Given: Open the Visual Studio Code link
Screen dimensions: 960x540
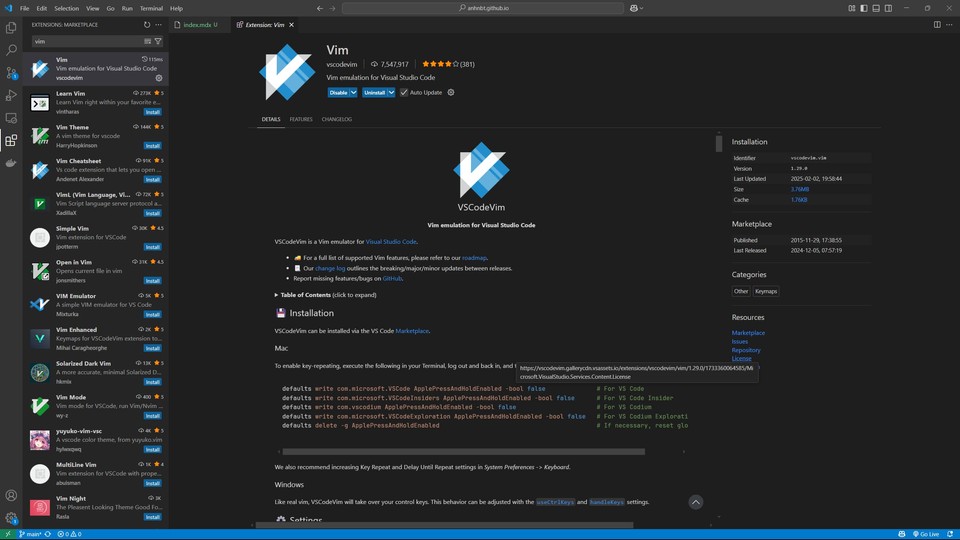Looking at the screenshot, I should [391, 242].
